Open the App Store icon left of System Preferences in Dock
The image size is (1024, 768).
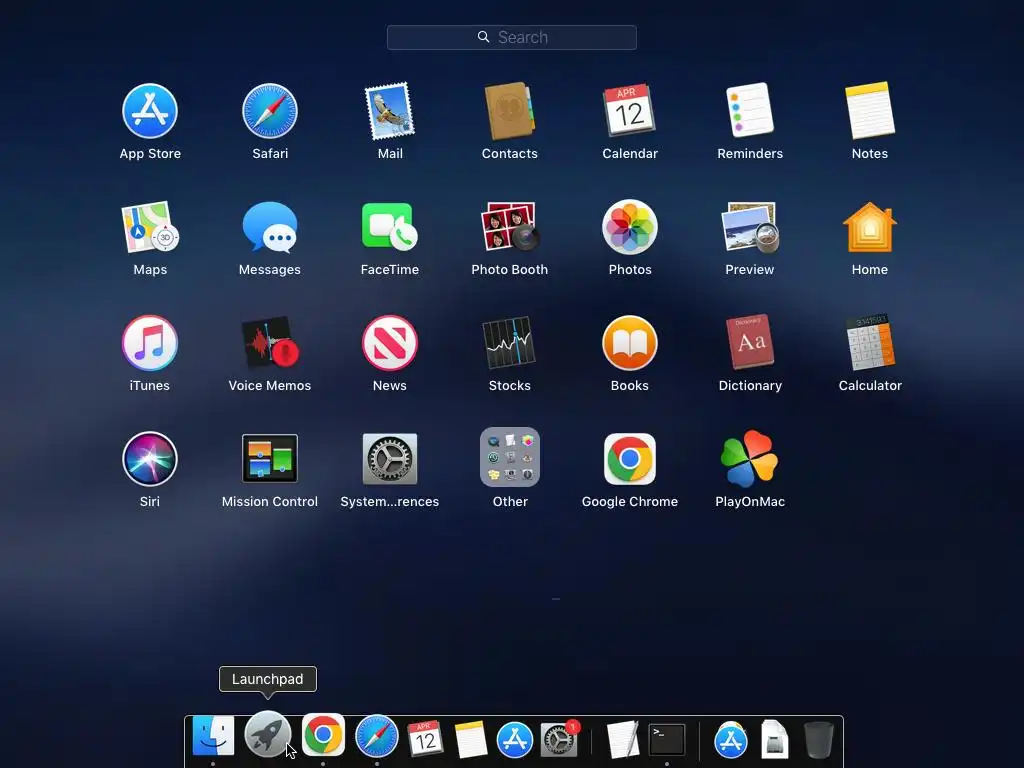(x=515, y=740)
